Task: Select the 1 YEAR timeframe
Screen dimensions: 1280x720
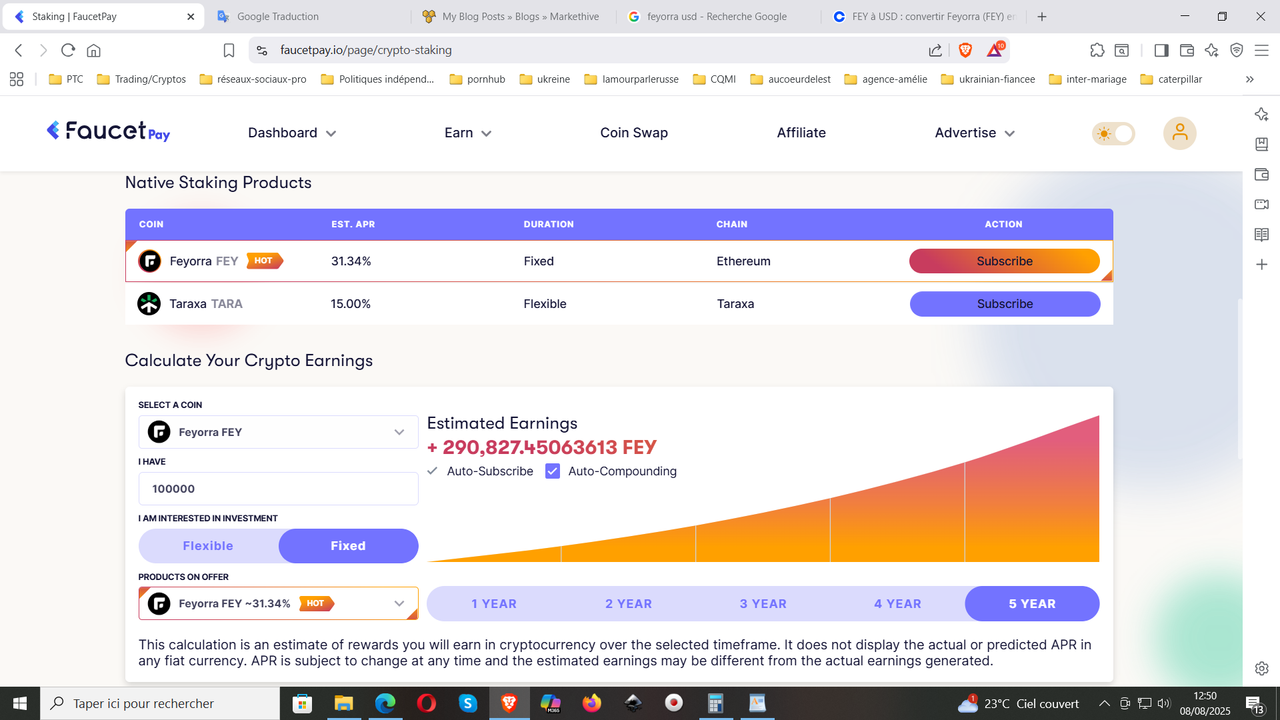Action: 494,604
